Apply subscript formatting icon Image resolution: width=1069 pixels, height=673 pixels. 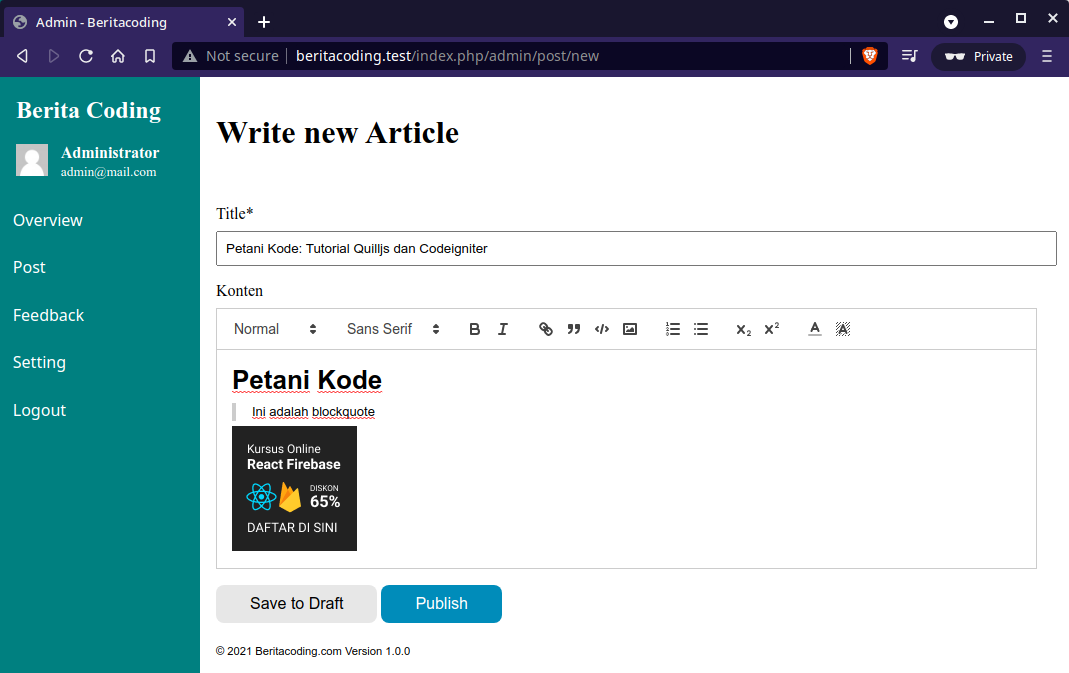coord(742,328)
